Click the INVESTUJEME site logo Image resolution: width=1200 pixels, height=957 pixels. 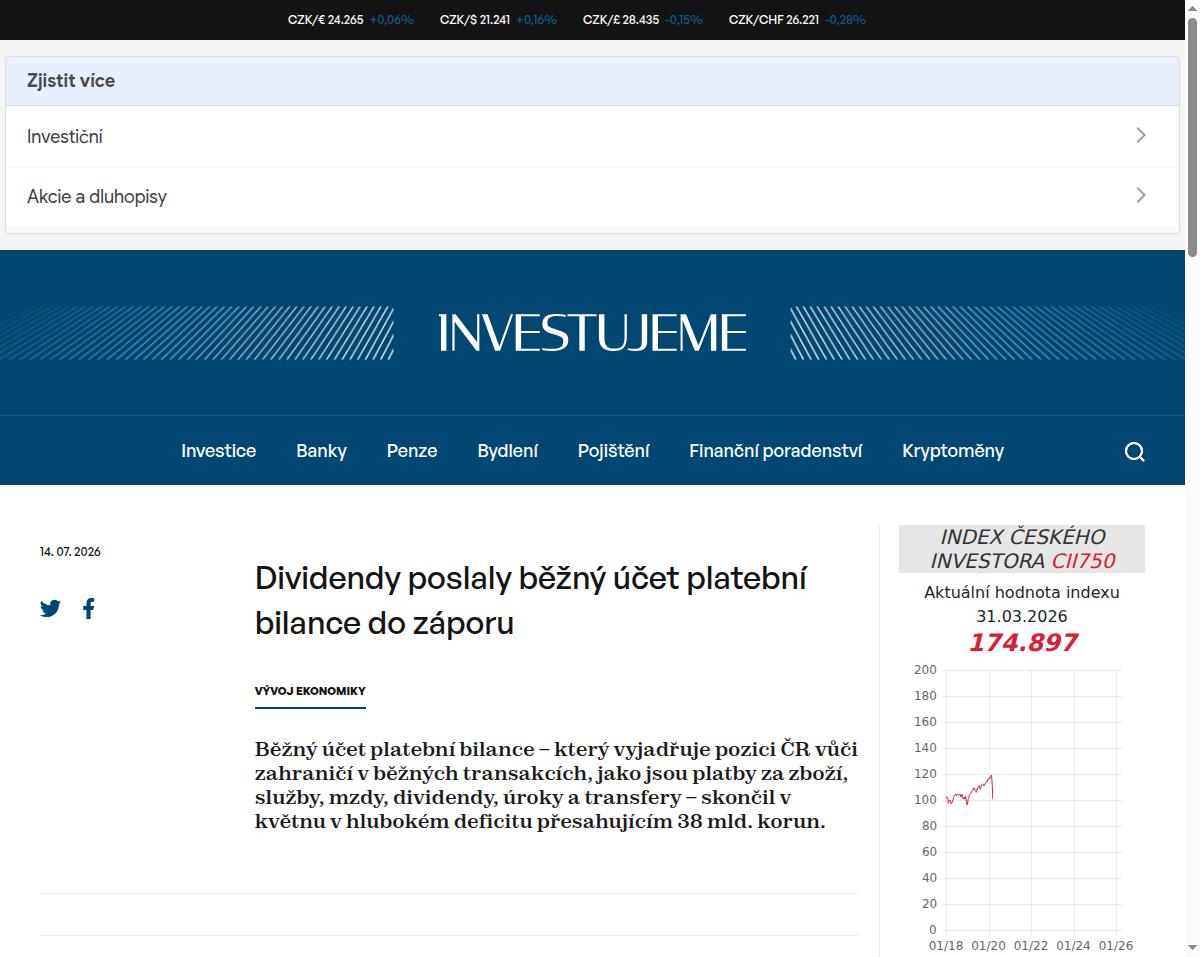pos(593,333)
